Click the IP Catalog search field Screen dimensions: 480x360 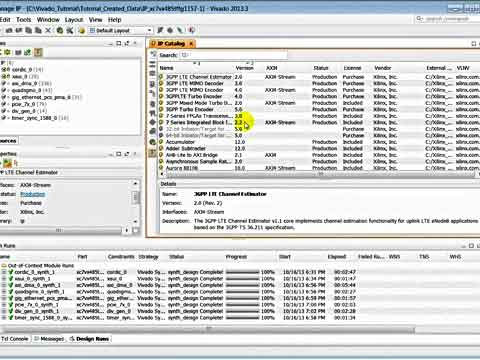coord(233,55)
